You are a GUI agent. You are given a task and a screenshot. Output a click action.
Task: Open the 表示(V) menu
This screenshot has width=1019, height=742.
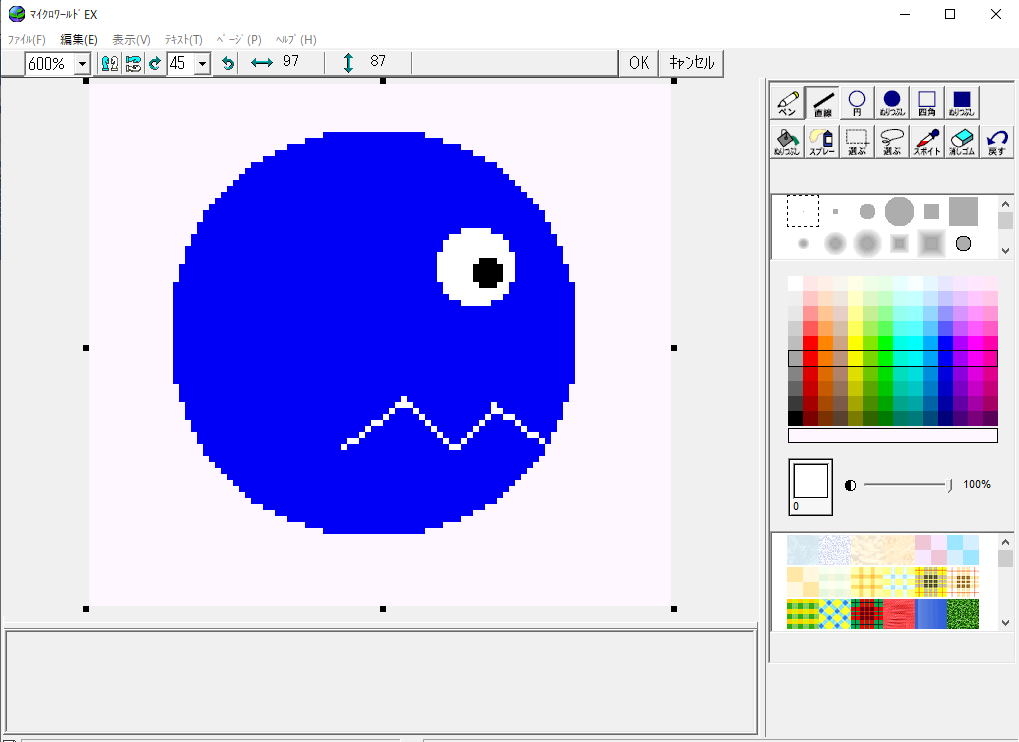131,40
